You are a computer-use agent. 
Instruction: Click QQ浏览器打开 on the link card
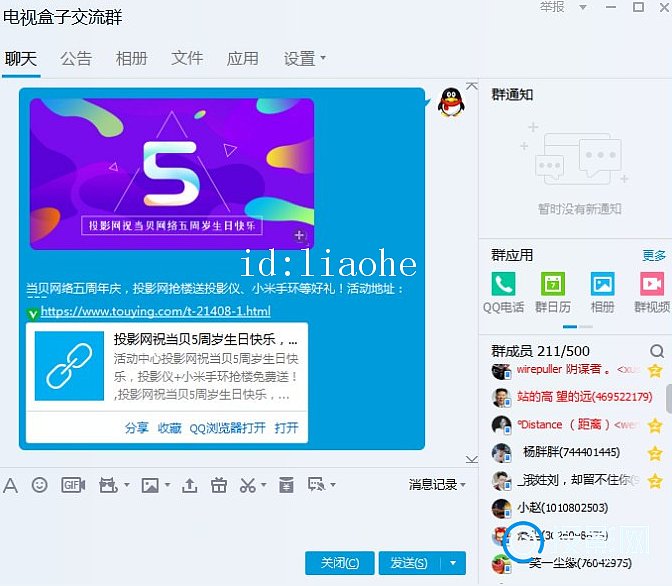(227, 427)
